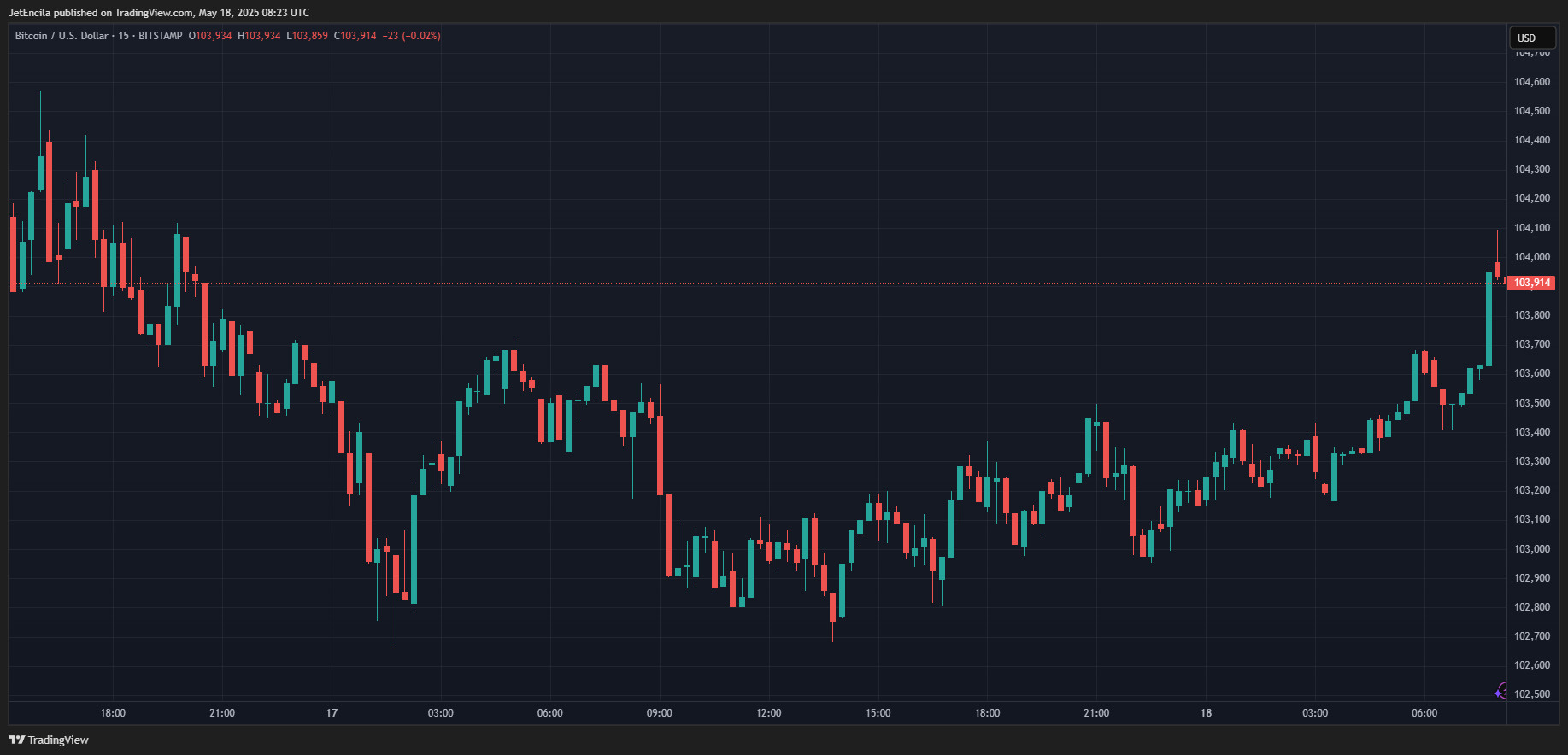Click the closing value C103,914 in the legend
1568x755 pixels.
coord(355,36)
